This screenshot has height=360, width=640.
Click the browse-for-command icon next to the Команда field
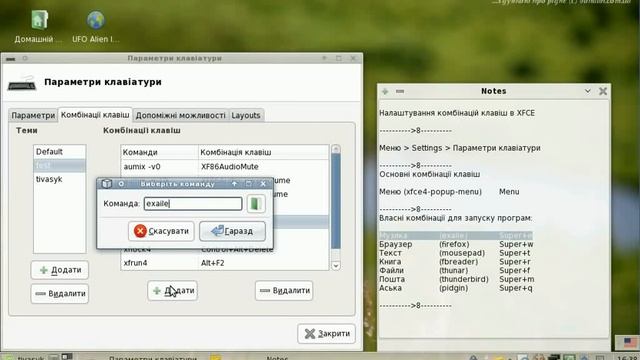[256, 204]
